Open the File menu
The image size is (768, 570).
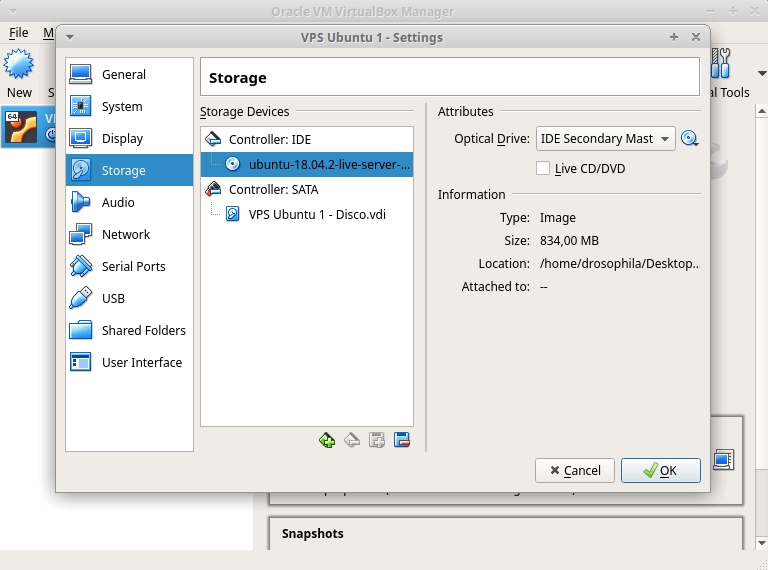(x=18, y=33)
